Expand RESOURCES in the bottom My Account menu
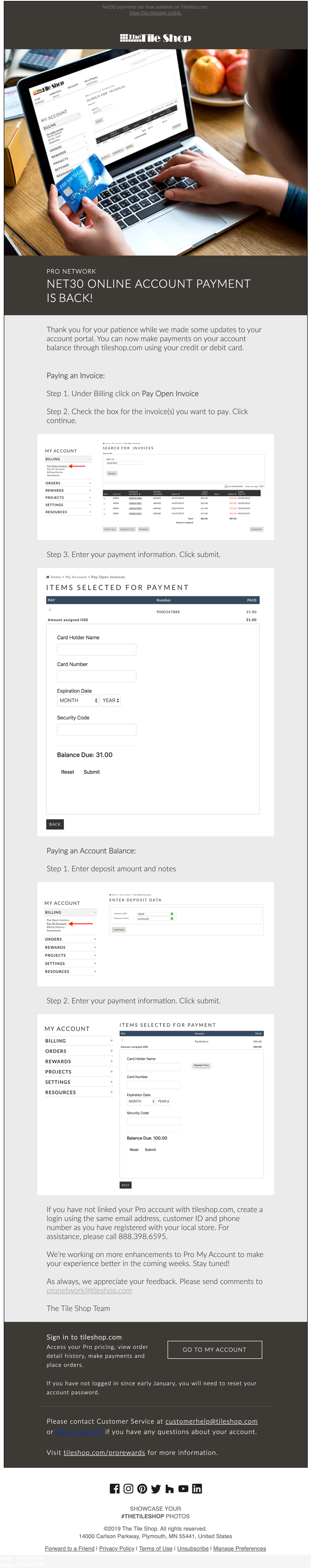311x1568 pixels. pyautogui.click(x=79, y=1093)
